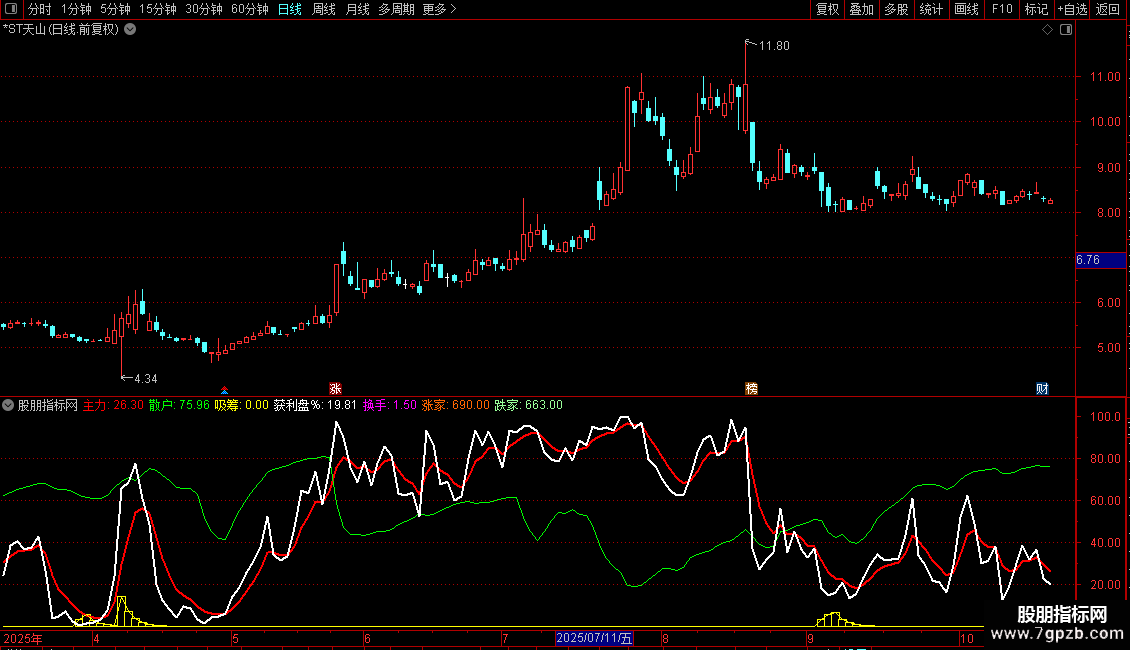The height and width of the screenshot is (650, 1130).
Task: Click the 叠加 overlay button
Action: click(x=861, y=9)
